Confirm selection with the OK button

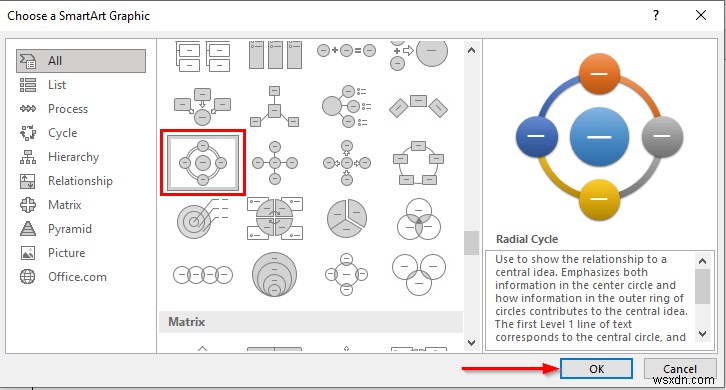coord(596,369)
